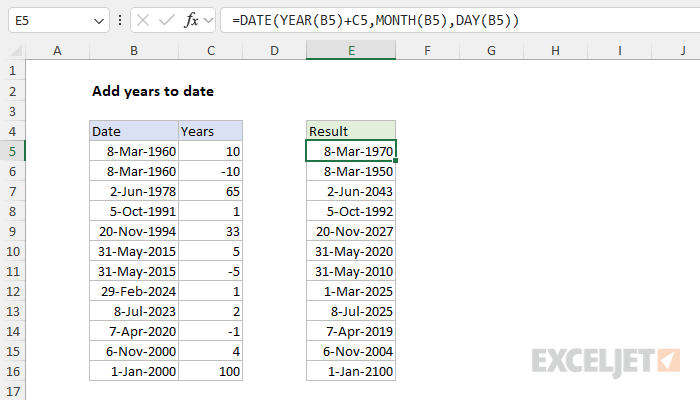Select result cell 6-Nov-2004

coord(351,351)
